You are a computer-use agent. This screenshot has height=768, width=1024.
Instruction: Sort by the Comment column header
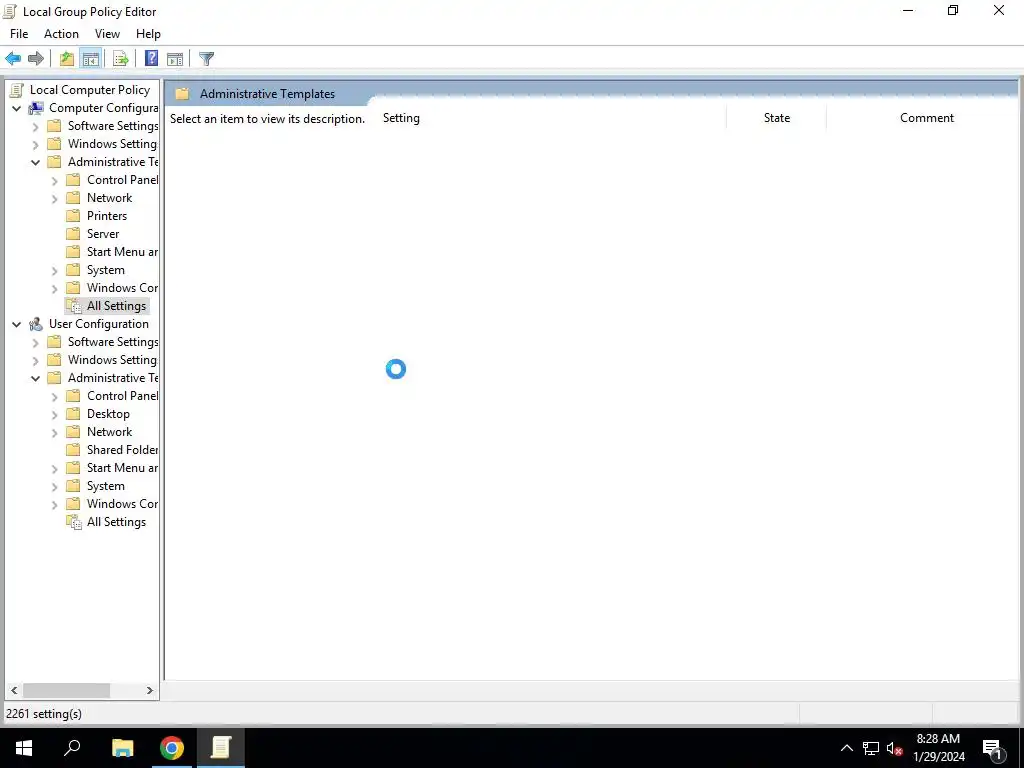(923, 118)
